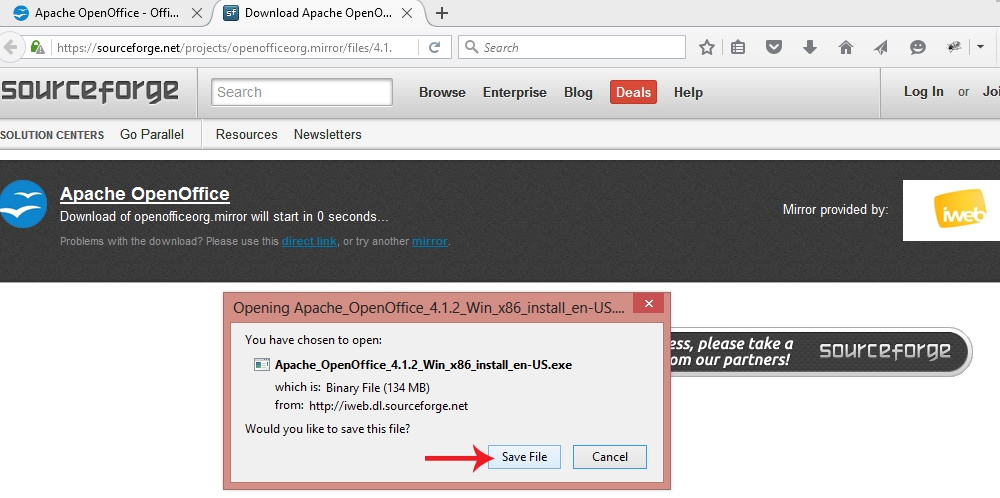The height and width of the screenshot is (498, 1000).
Task: Click the add-on icon near toolbar end
Action: pos(954,47)
